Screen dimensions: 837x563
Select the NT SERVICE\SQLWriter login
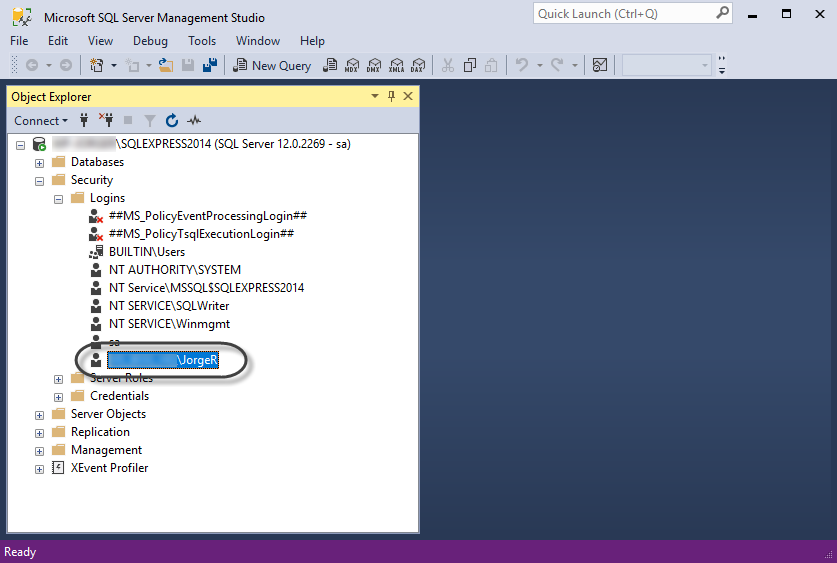click(169, 306)
